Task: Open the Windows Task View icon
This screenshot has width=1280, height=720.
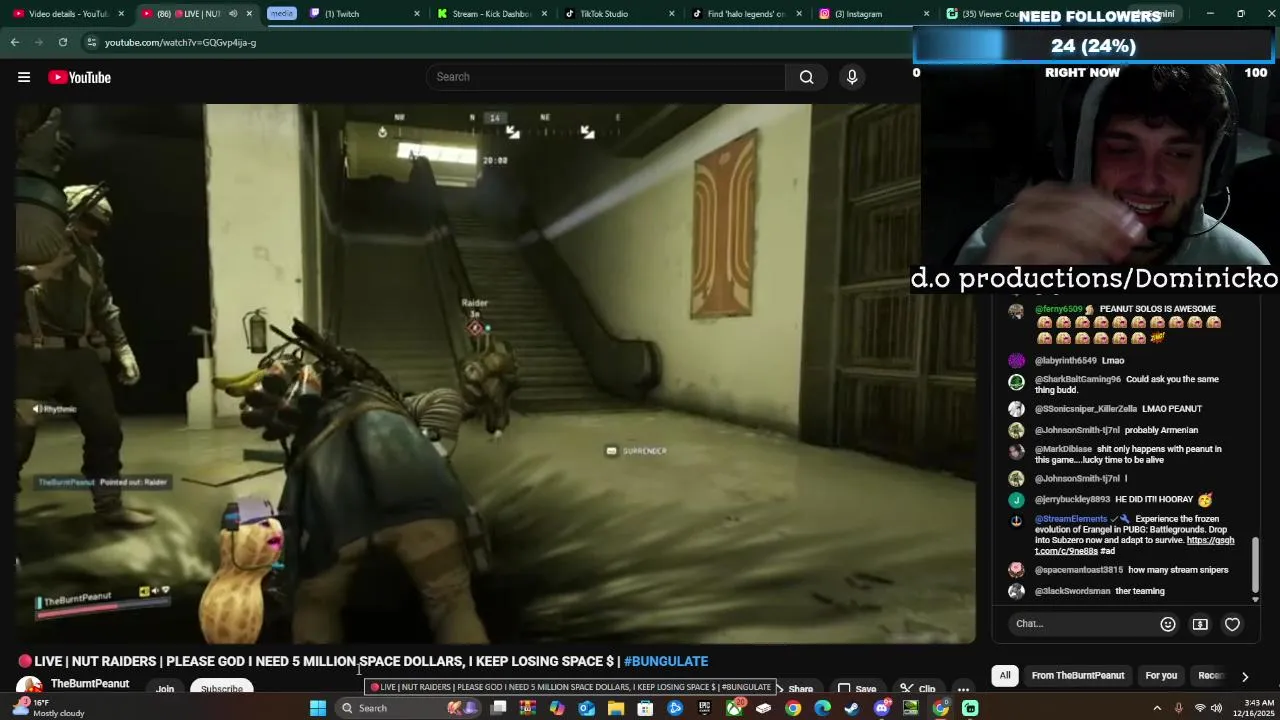Action: pos(498,708)
